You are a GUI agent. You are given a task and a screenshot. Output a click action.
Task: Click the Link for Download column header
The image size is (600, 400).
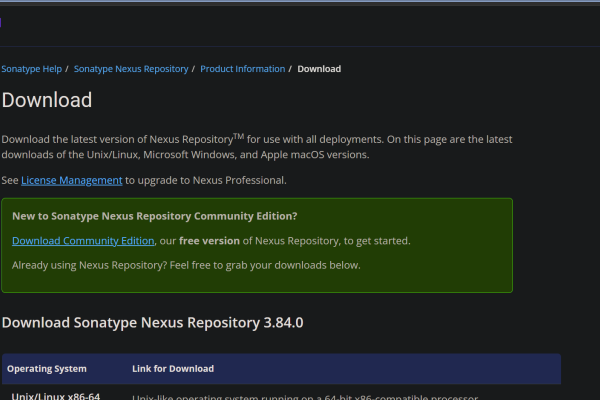(x=173, y=369)
